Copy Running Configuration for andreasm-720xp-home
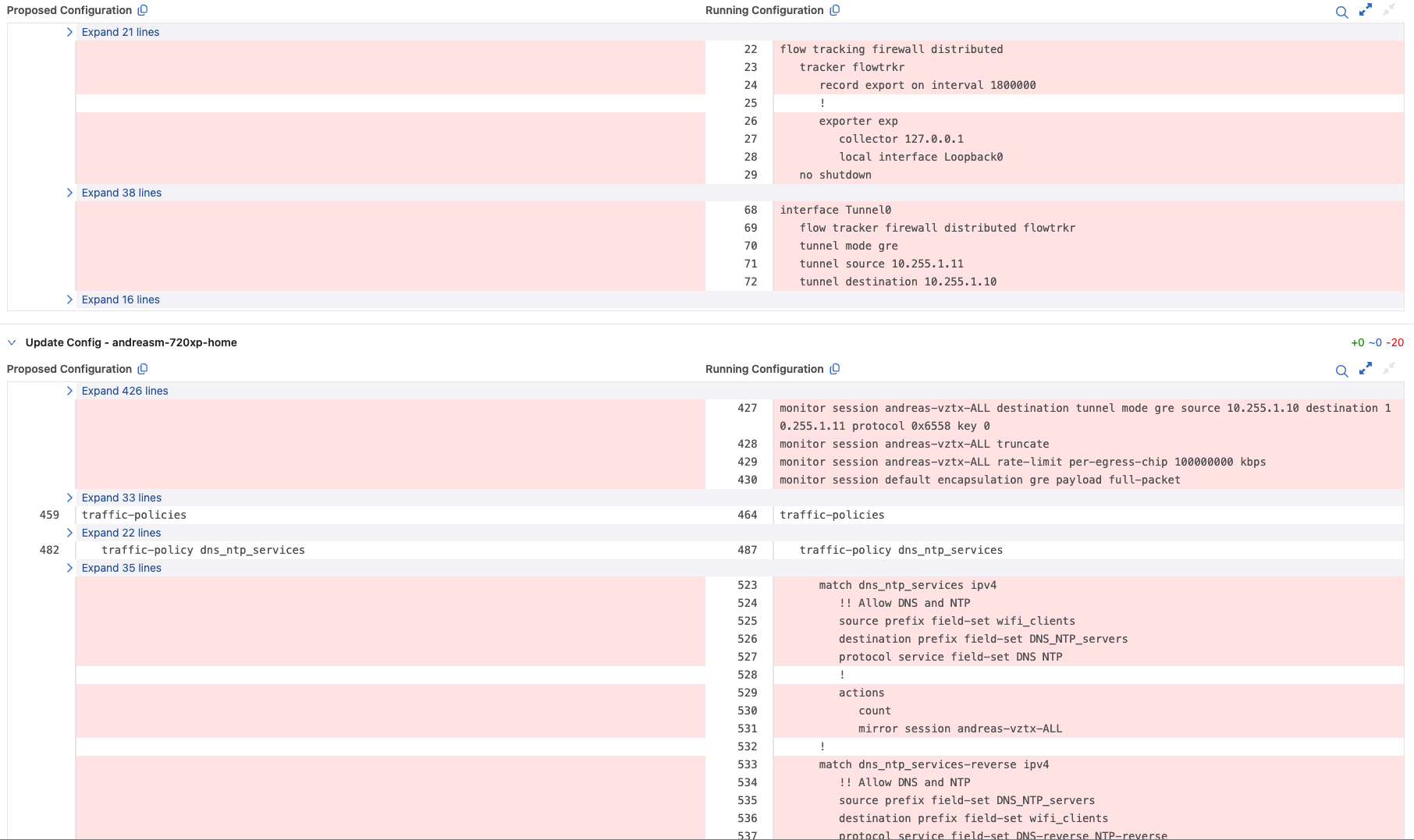This screenshot has height=840, width=1414. tap(834, 369)
